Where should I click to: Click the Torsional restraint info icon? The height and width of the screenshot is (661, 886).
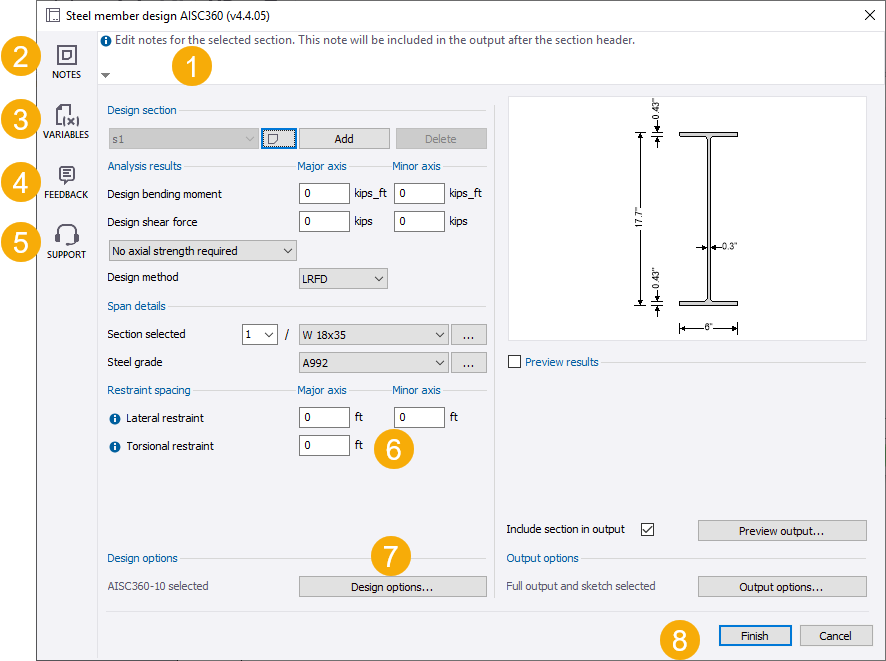(x=114, y=446)
